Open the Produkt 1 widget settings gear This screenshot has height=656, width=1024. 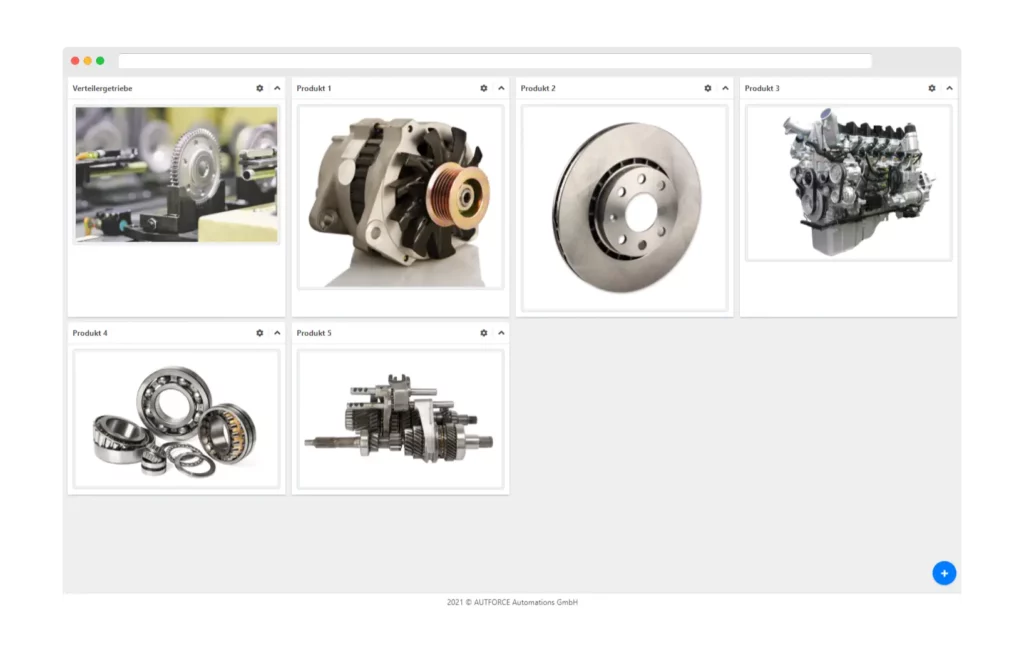[485, 88]
